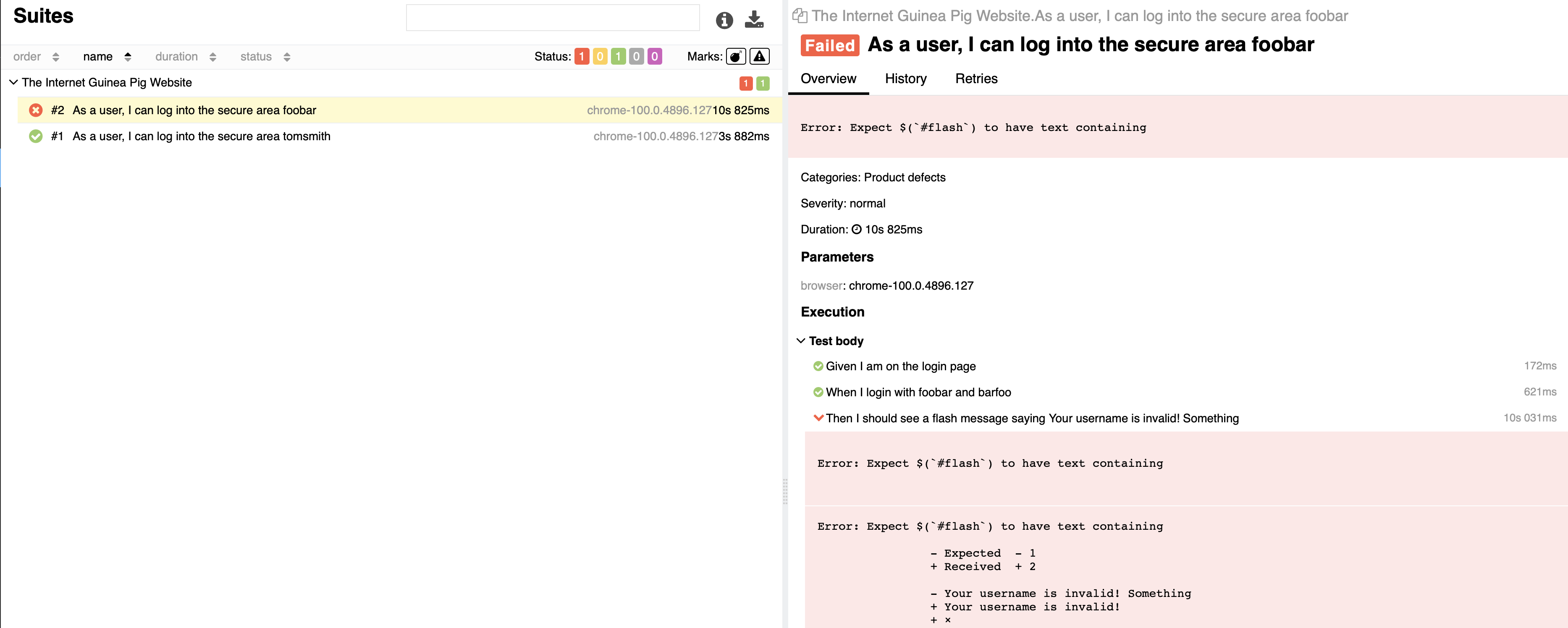Switch to the History tab

(x=905, y=78)
